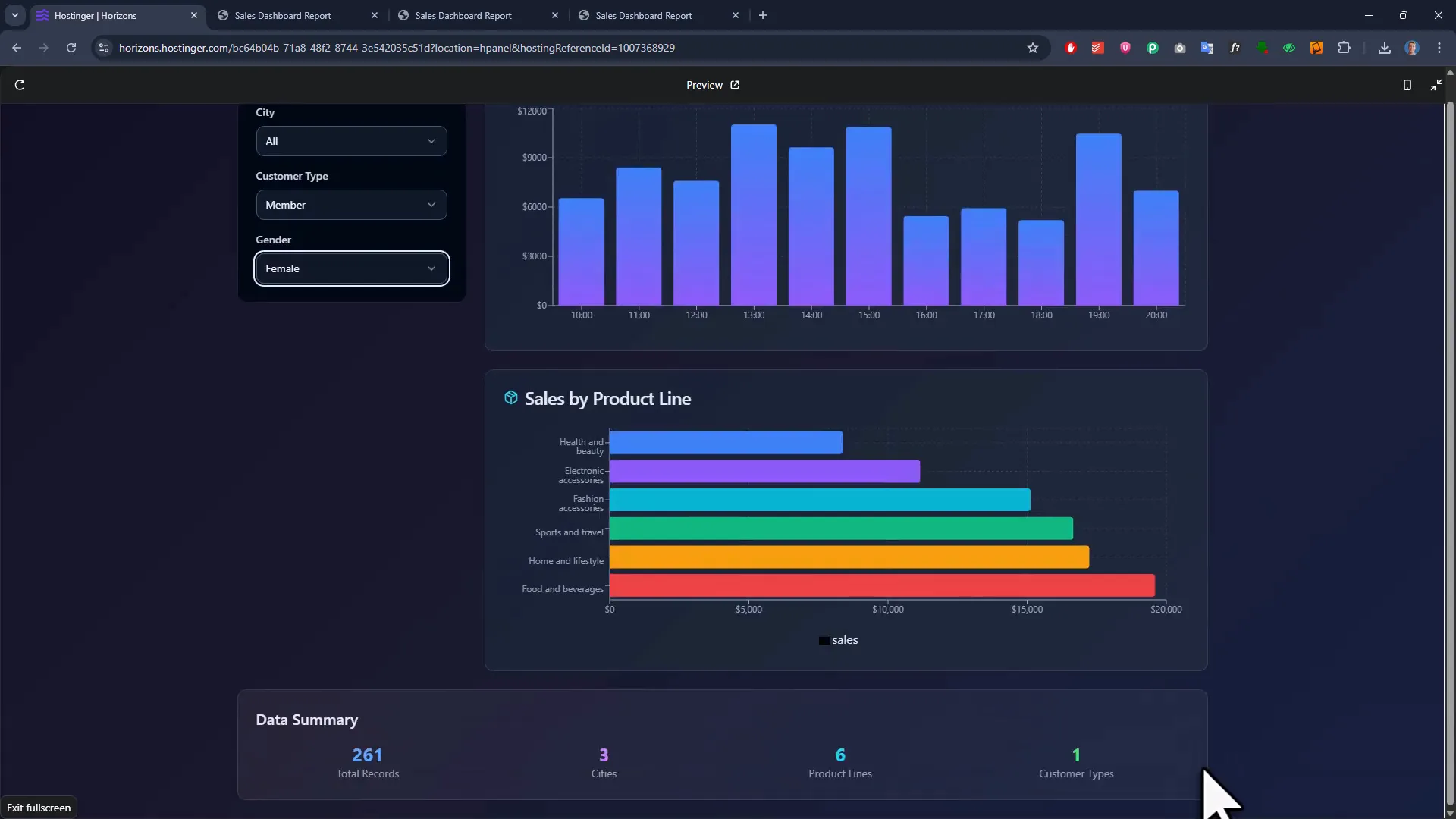Toggle the sales legend below the chart
This screenshot has height=819, width=1456.
point(838,639)
